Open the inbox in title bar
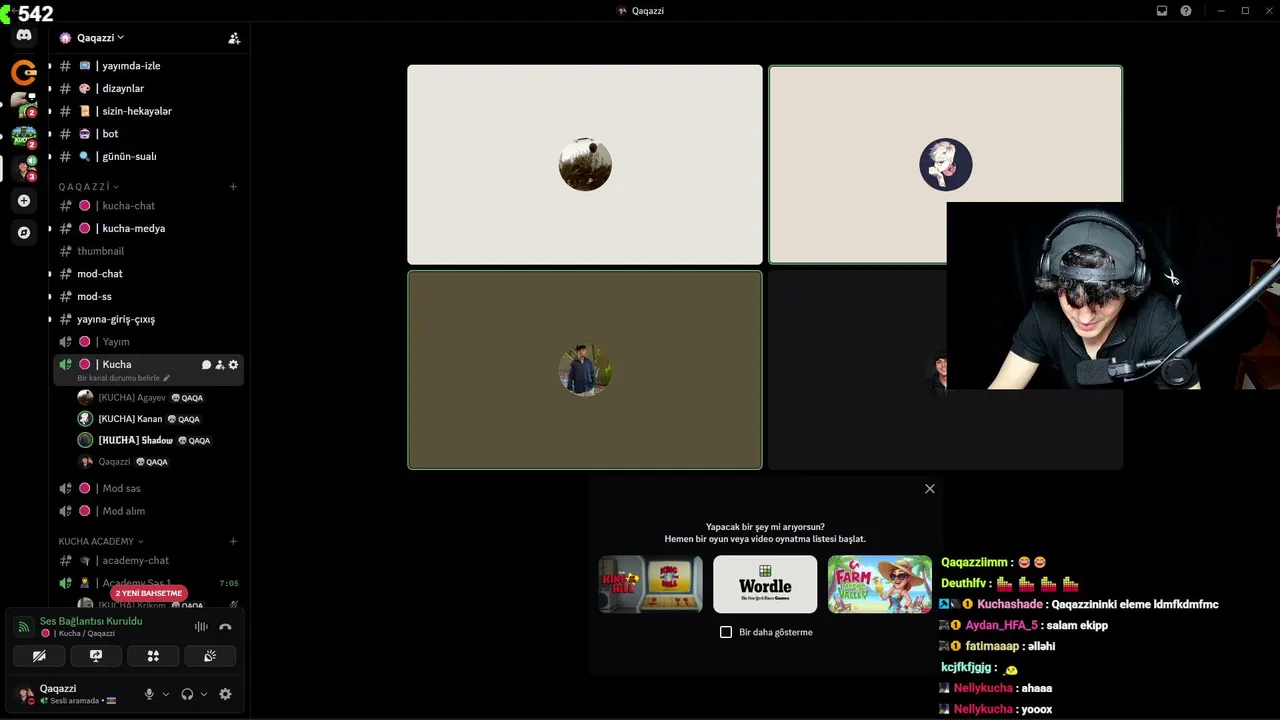The height and width of the screenshot is (720, 1280). [x=1162, y=11]
